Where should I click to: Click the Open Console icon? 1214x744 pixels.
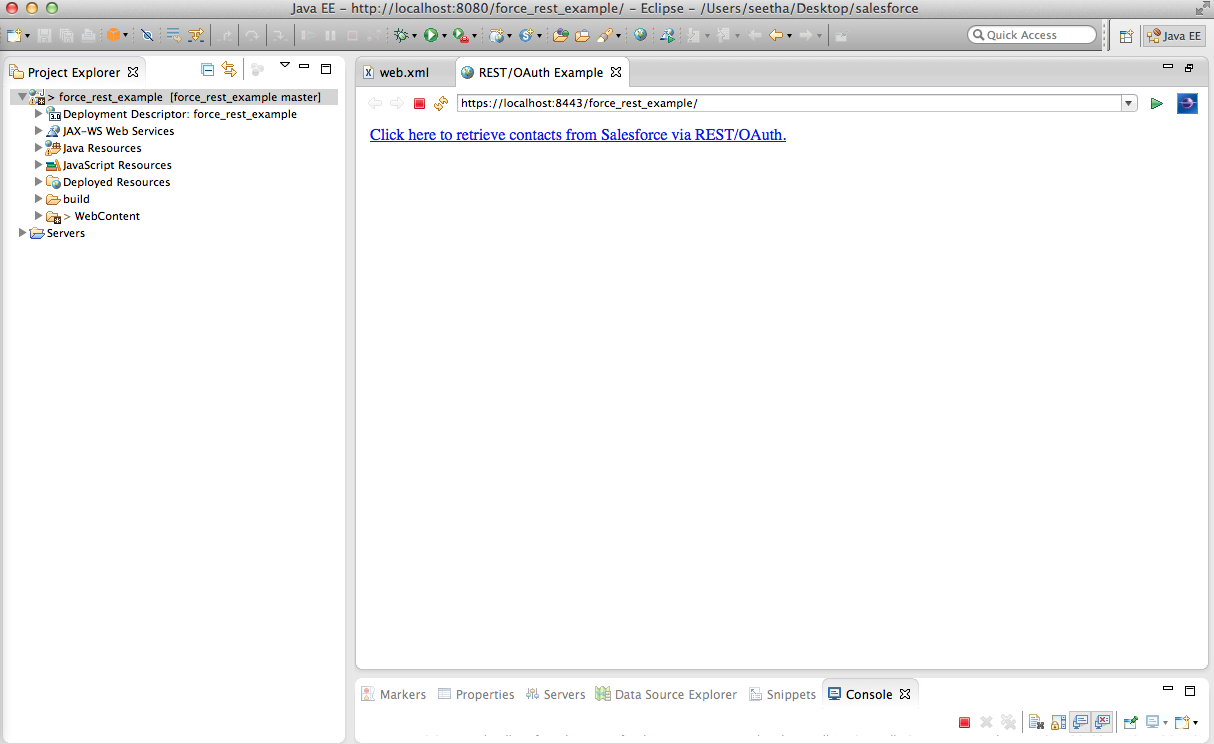click(1184, 722)
